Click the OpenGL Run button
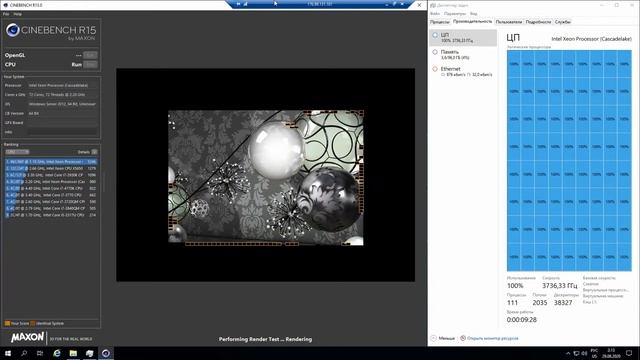 coord(90,55)
